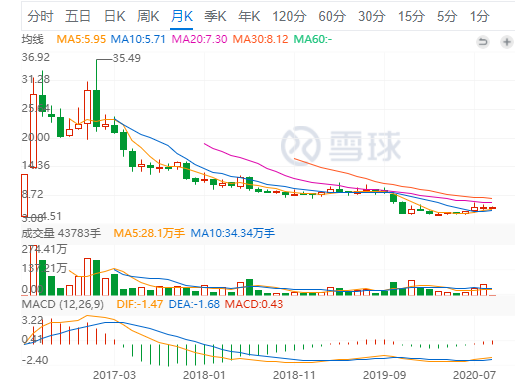This screenshot has height=392, width=515.
Task: Open the 季K quarterly chart tab
Action: [x=215, y=16]
